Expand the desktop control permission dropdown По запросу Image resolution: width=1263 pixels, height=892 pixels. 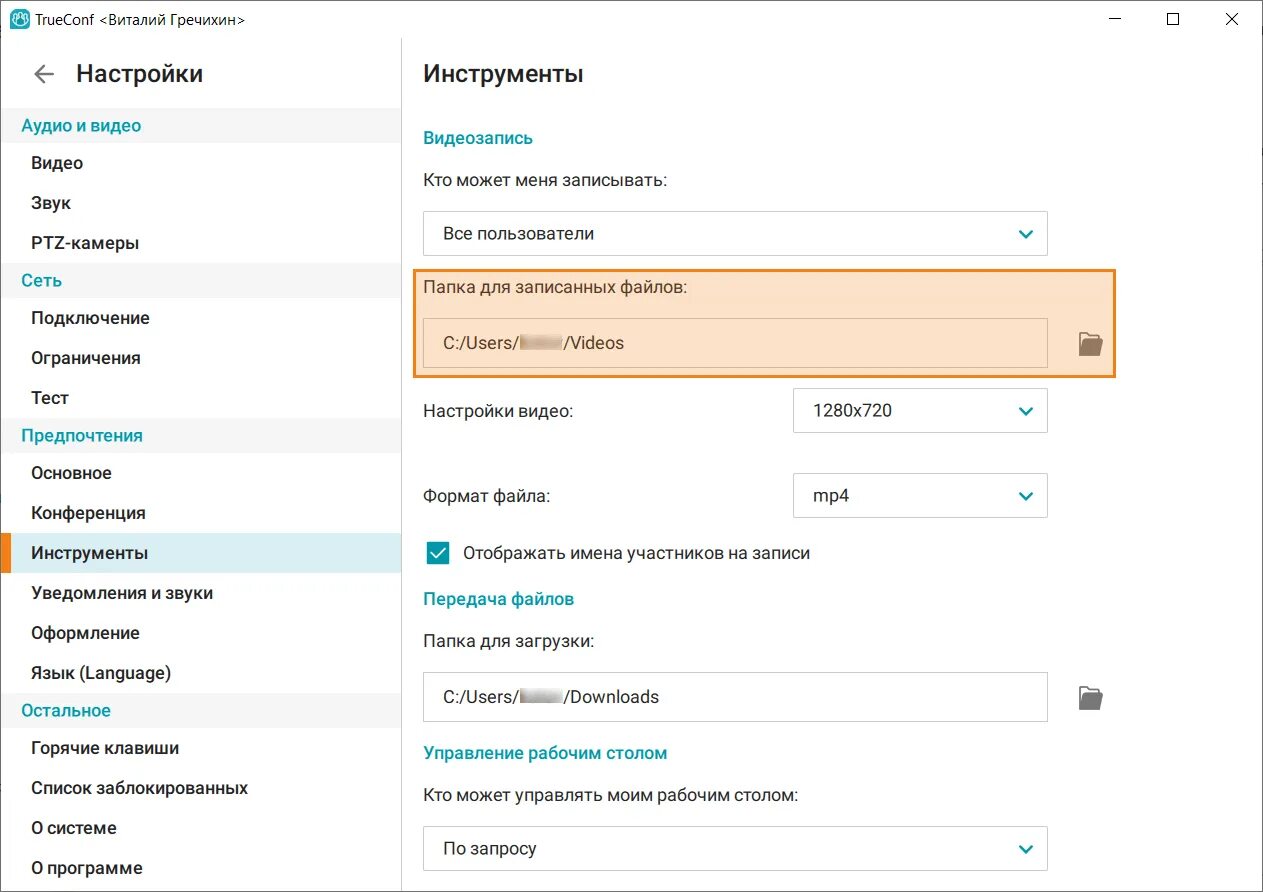coord(735,848)
